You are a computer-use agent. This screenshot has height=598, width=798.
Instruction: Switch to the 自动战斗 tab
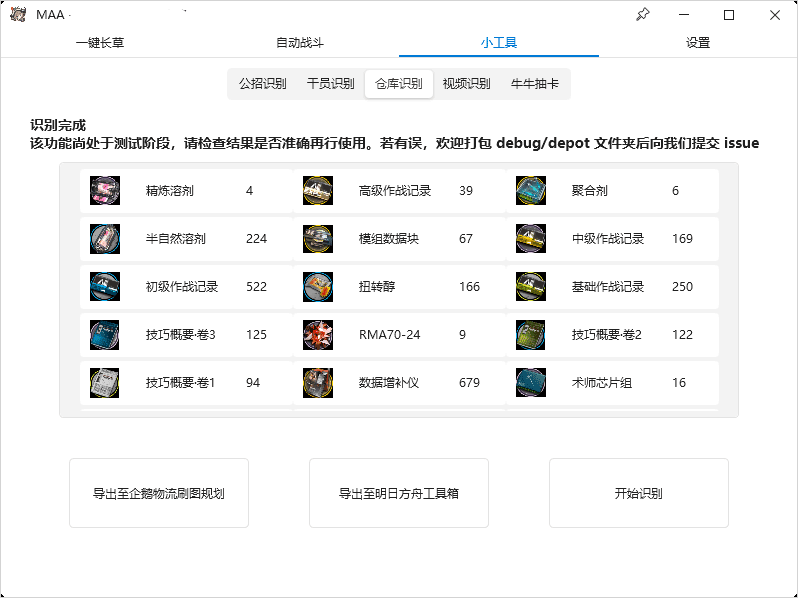point(300,43)
